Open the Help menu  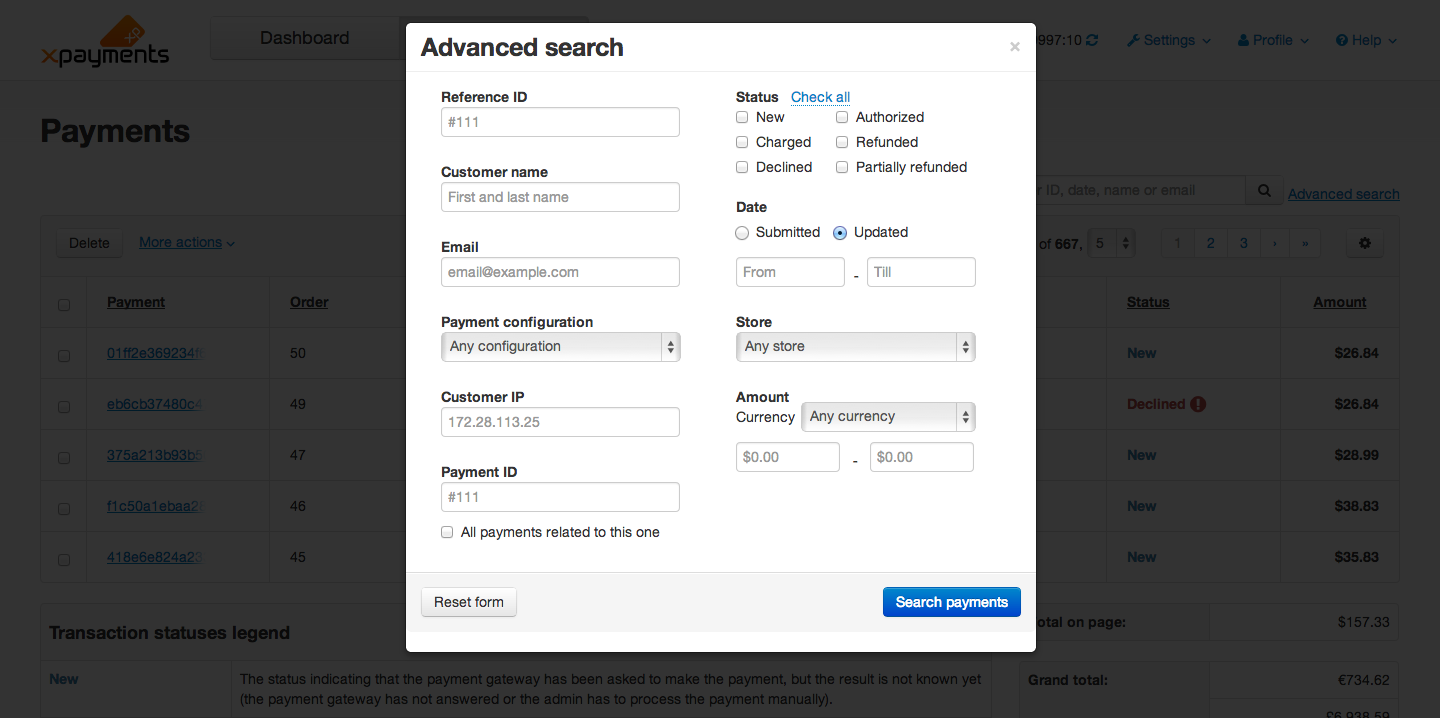pos(1366,40)
